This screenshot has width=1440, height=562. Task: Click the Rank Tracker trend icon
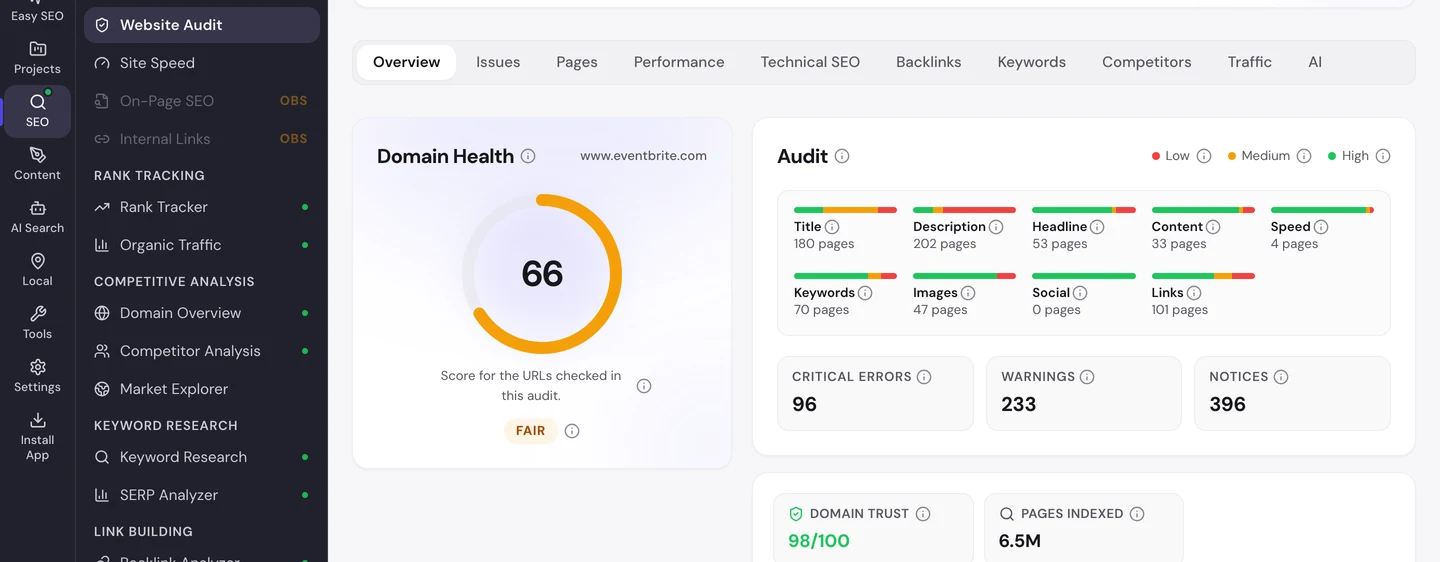click(102, 207)
